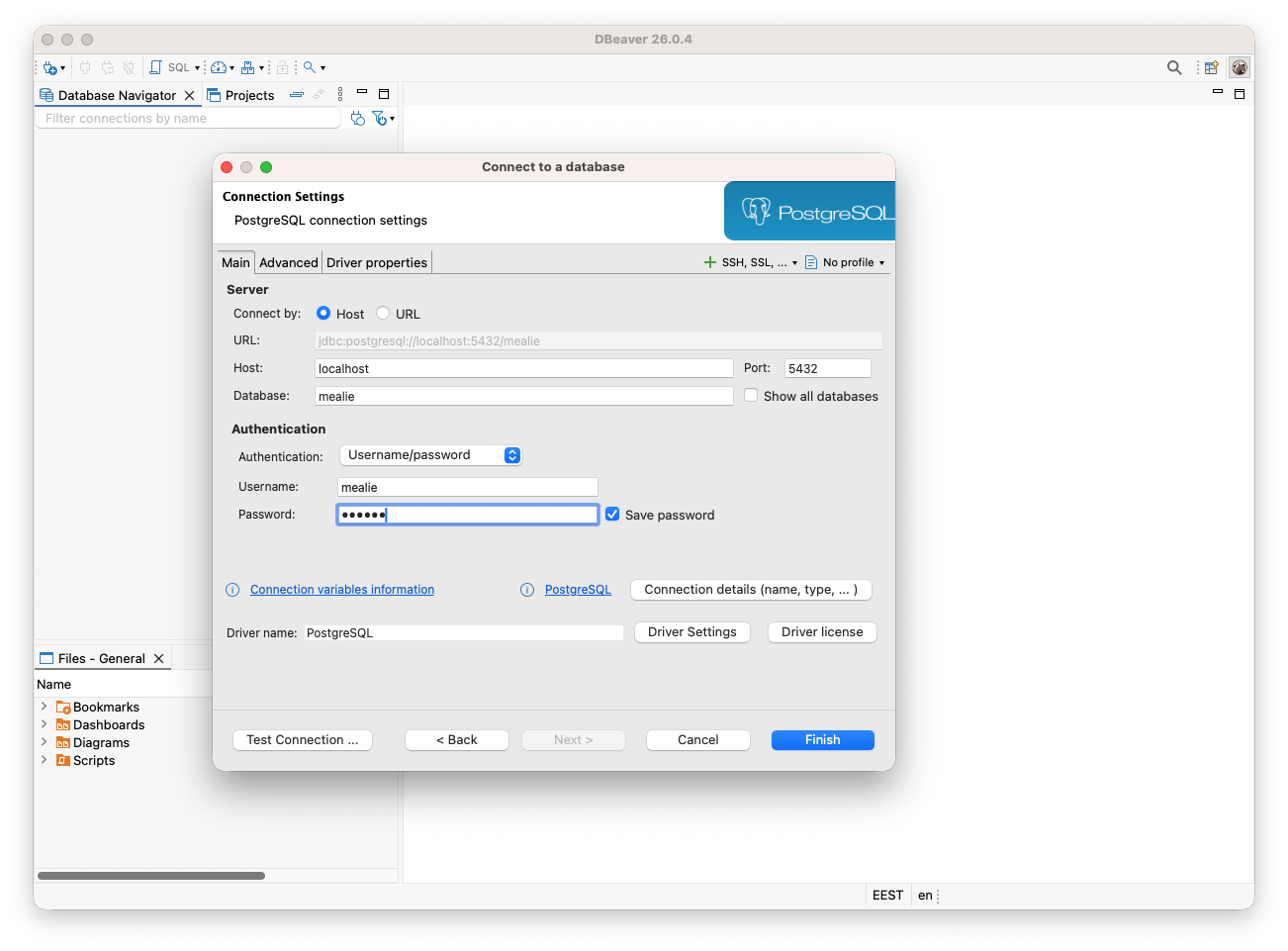
Task: Click the green plus SSH, SSL icon
Action: pyautogui.click(x=709, y=262)
